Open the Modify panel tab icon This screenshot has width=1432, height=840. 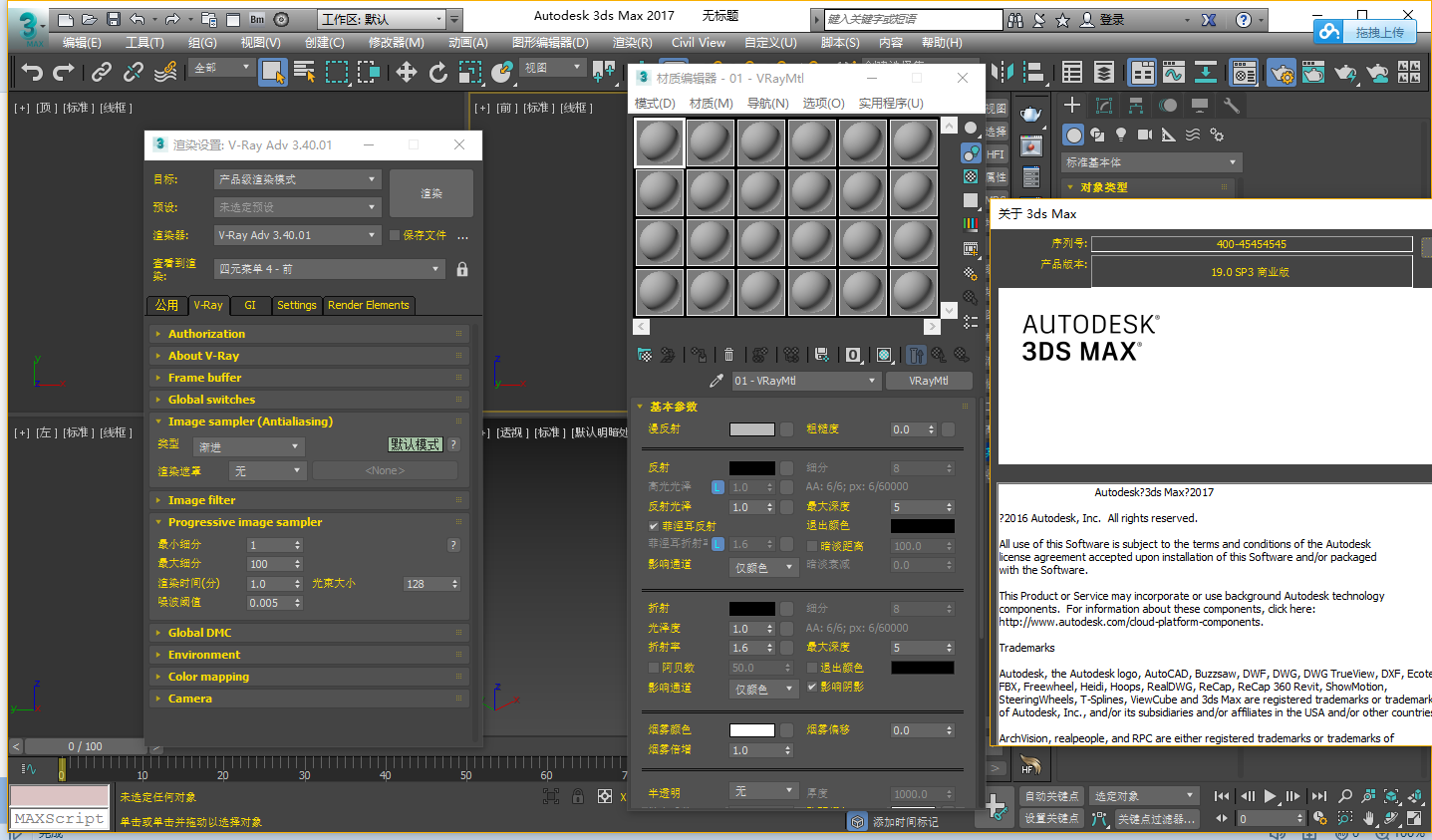(1104, 106)
